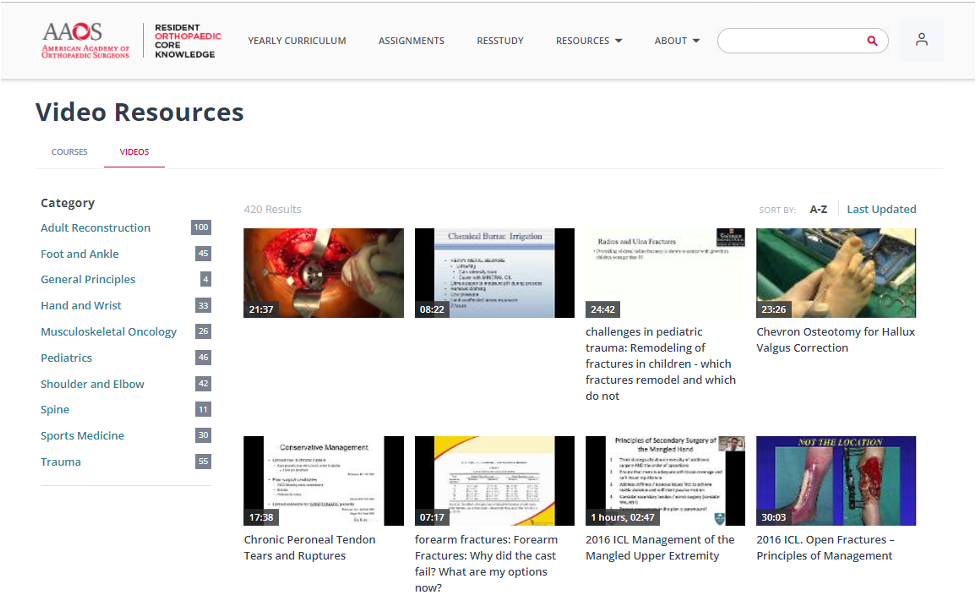Image resolution: width=976 pixels, height=606 pixels.
Task: Select the Sports Medicine category
Action: point(83,436)
